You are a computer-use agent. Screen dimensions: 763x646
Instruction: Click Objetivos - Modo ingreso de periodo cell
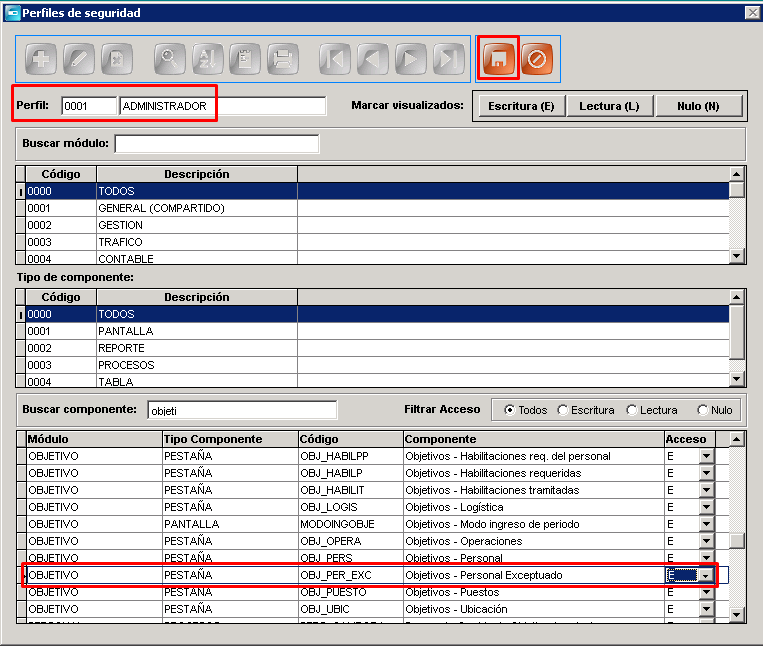point(534,524)
